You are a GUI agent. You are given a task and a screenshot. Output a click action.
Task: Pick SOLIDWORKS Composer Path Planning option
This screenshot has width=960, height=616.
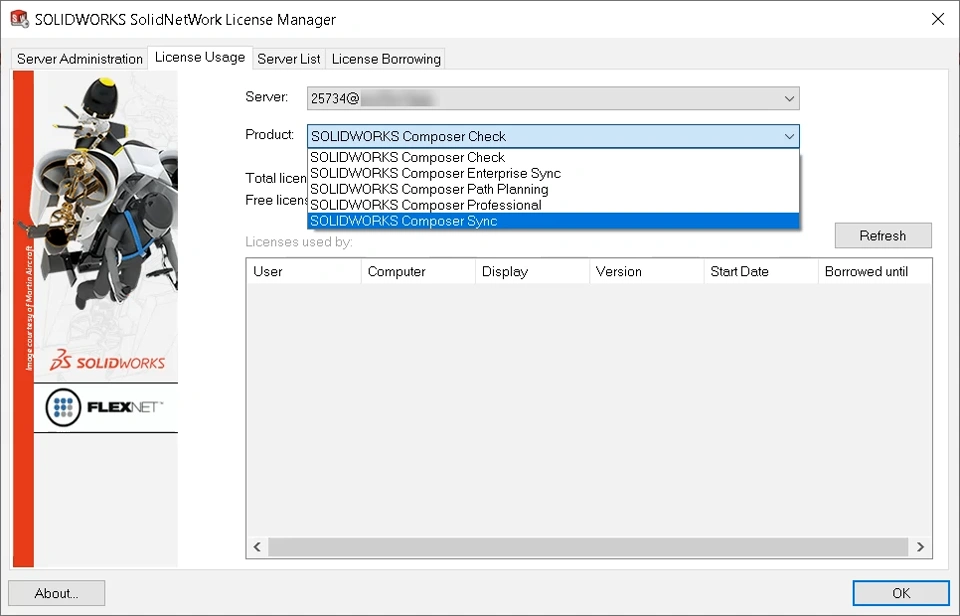point(429,189)
